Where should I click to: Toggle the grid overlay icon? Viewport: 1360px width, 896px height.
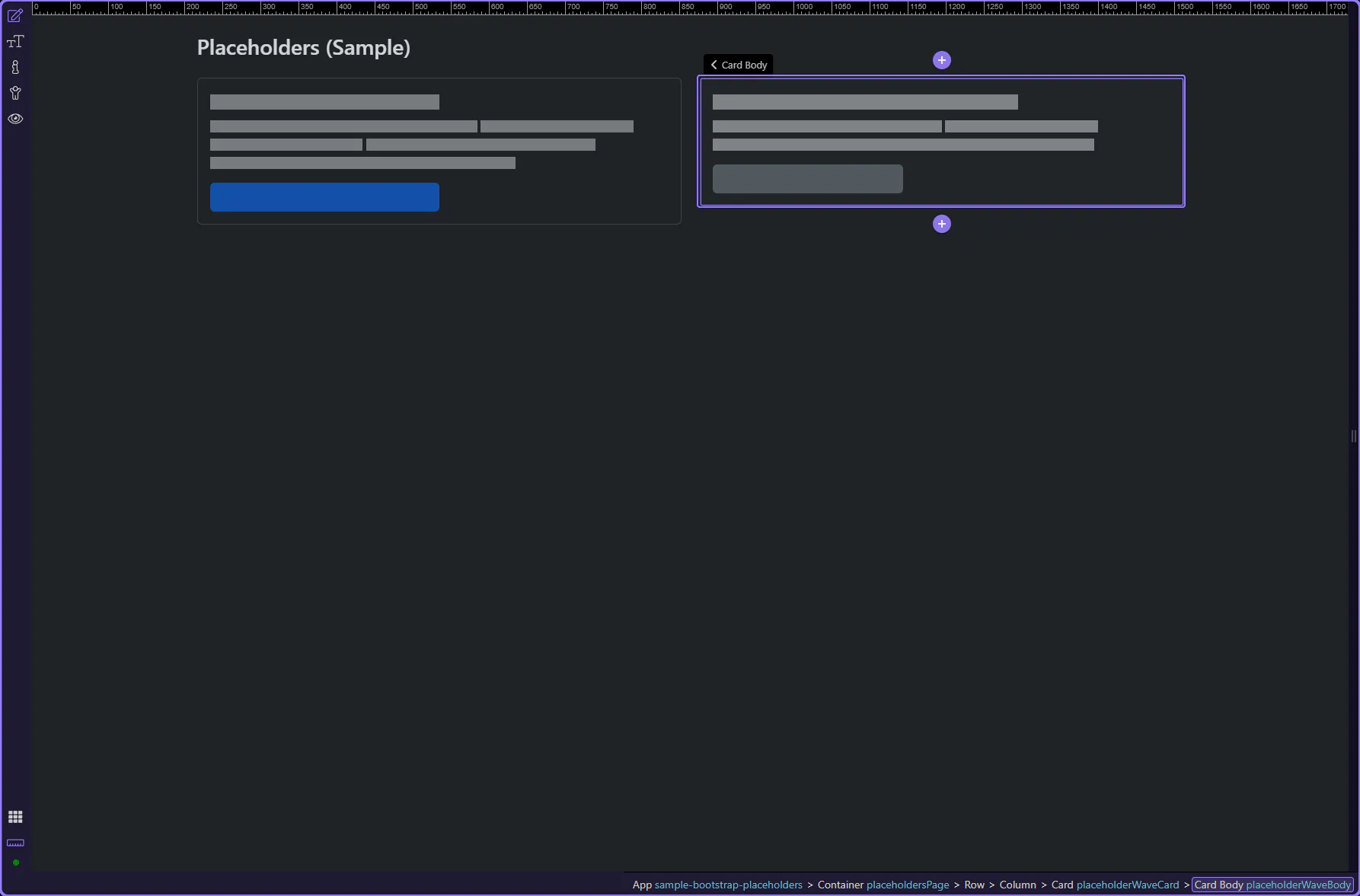[15, 817]
